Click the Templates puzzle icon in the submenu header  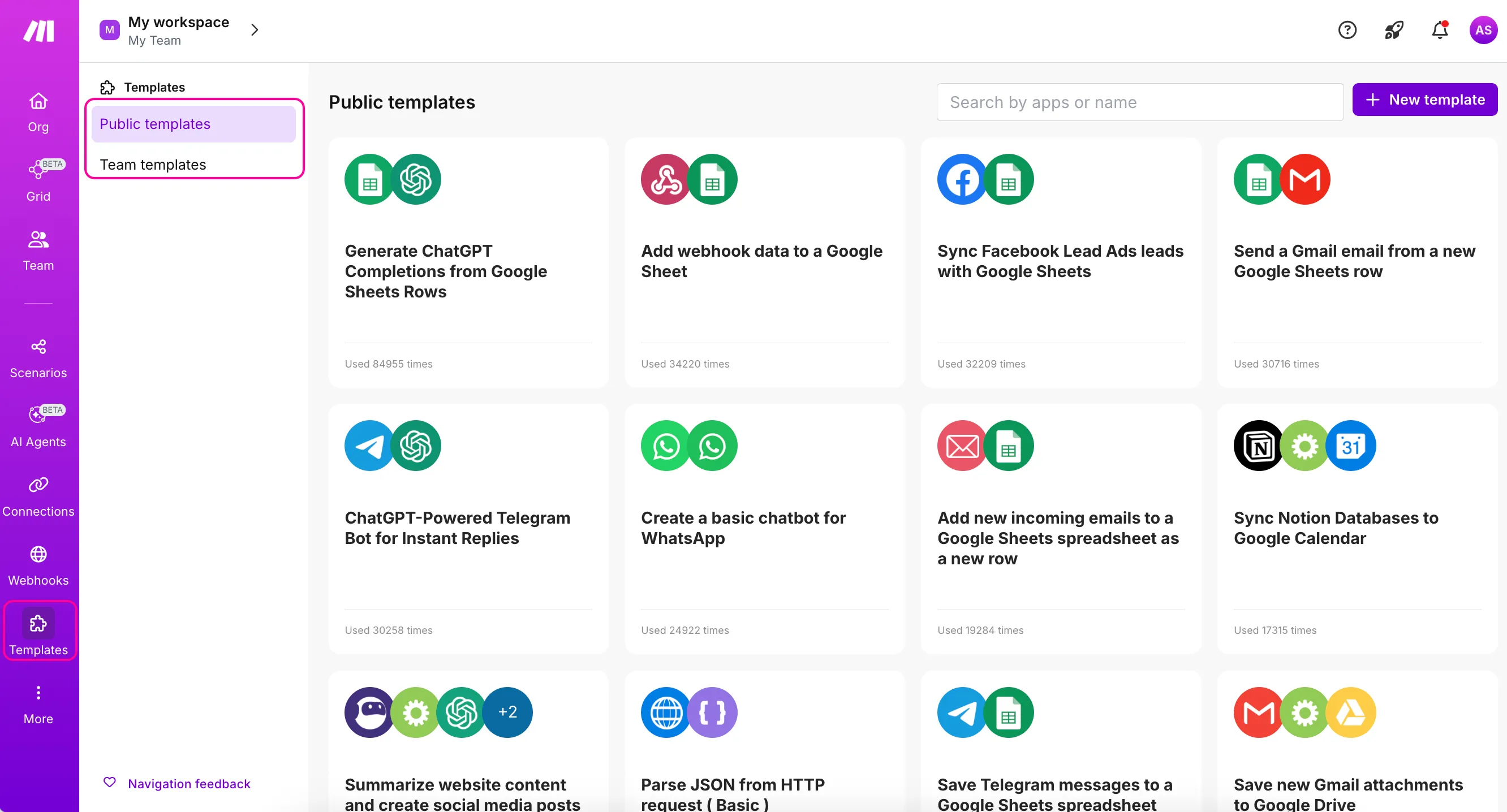pyautogui.click(x=107, y=87)
